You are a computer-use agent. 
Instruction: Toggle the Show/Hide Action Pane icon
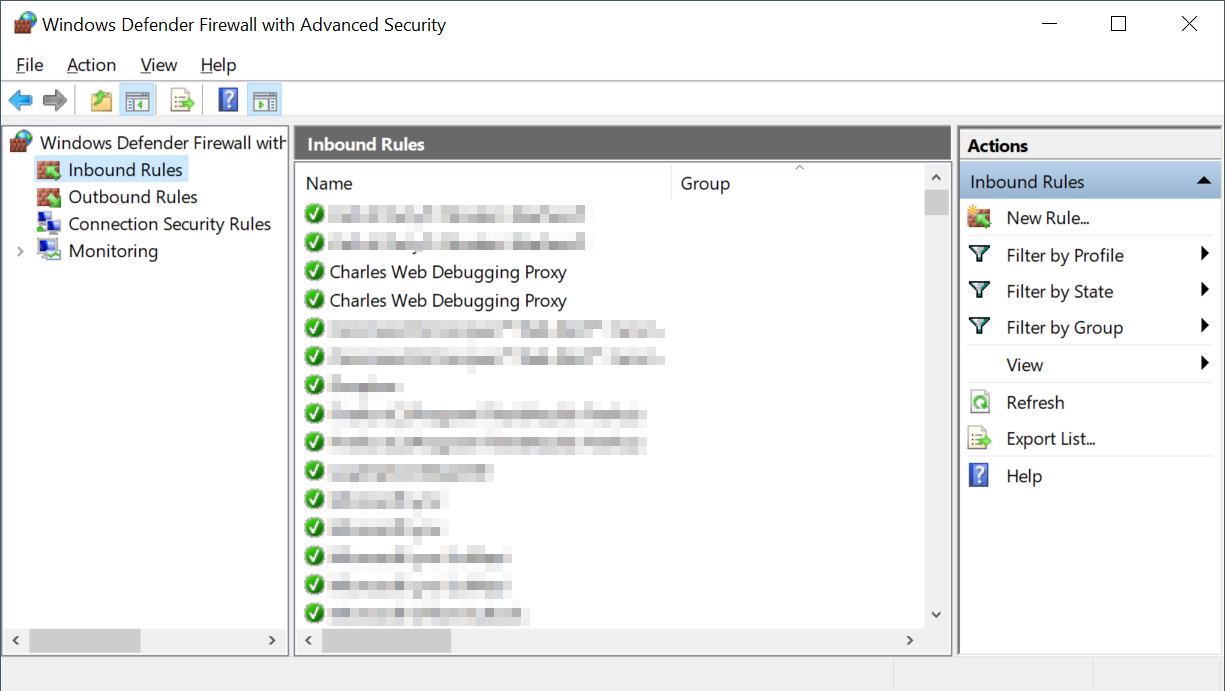264,99
